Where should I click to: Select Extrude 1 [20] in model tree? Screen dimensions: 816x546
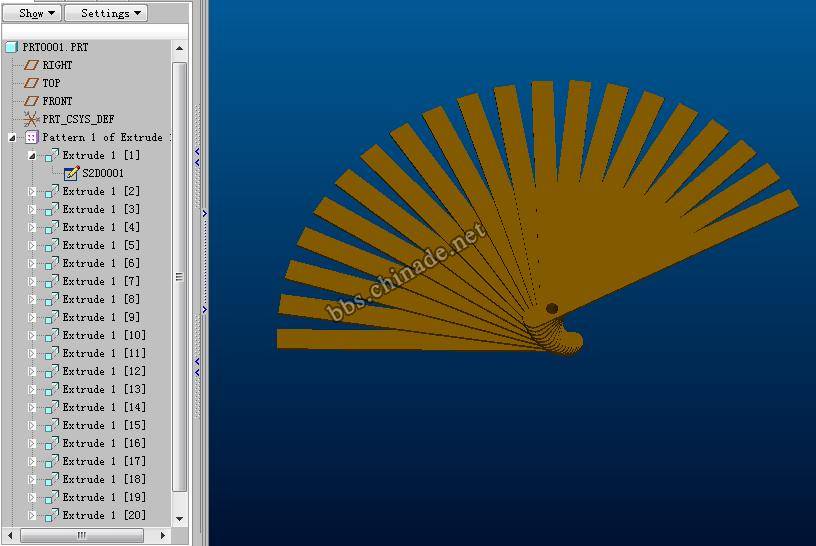103,515
